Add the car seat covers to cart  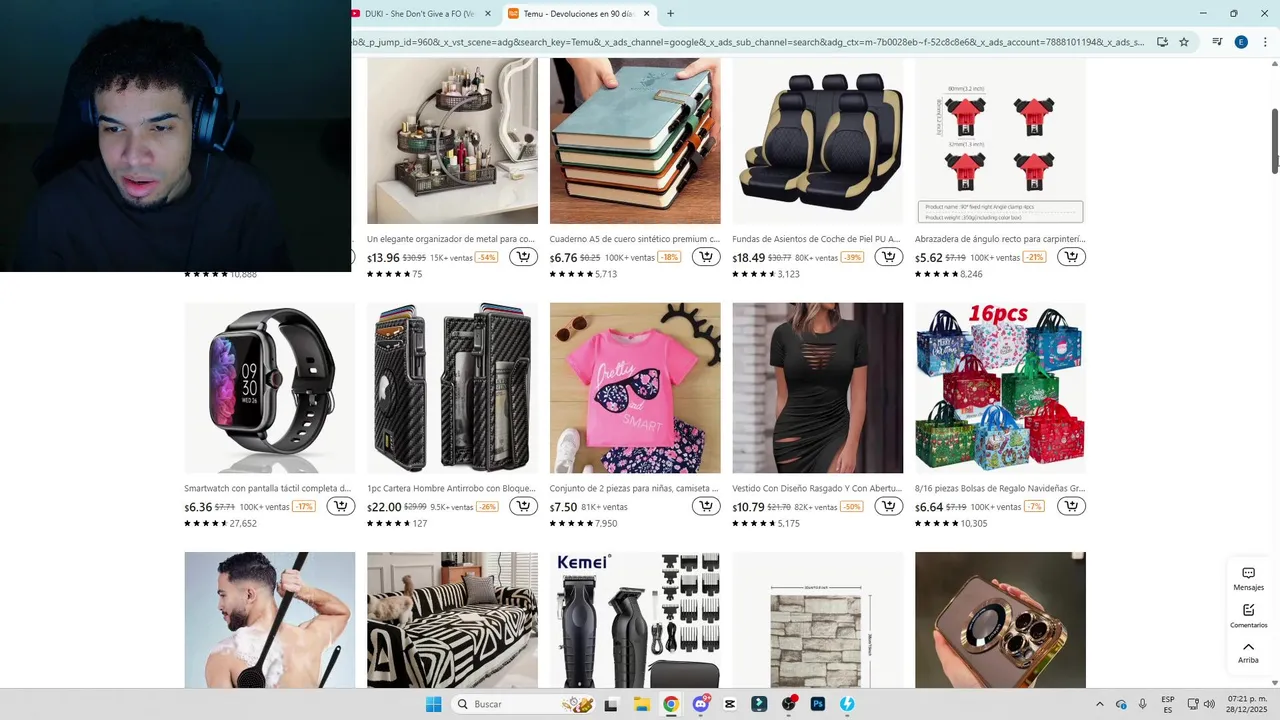click(888, 257)
